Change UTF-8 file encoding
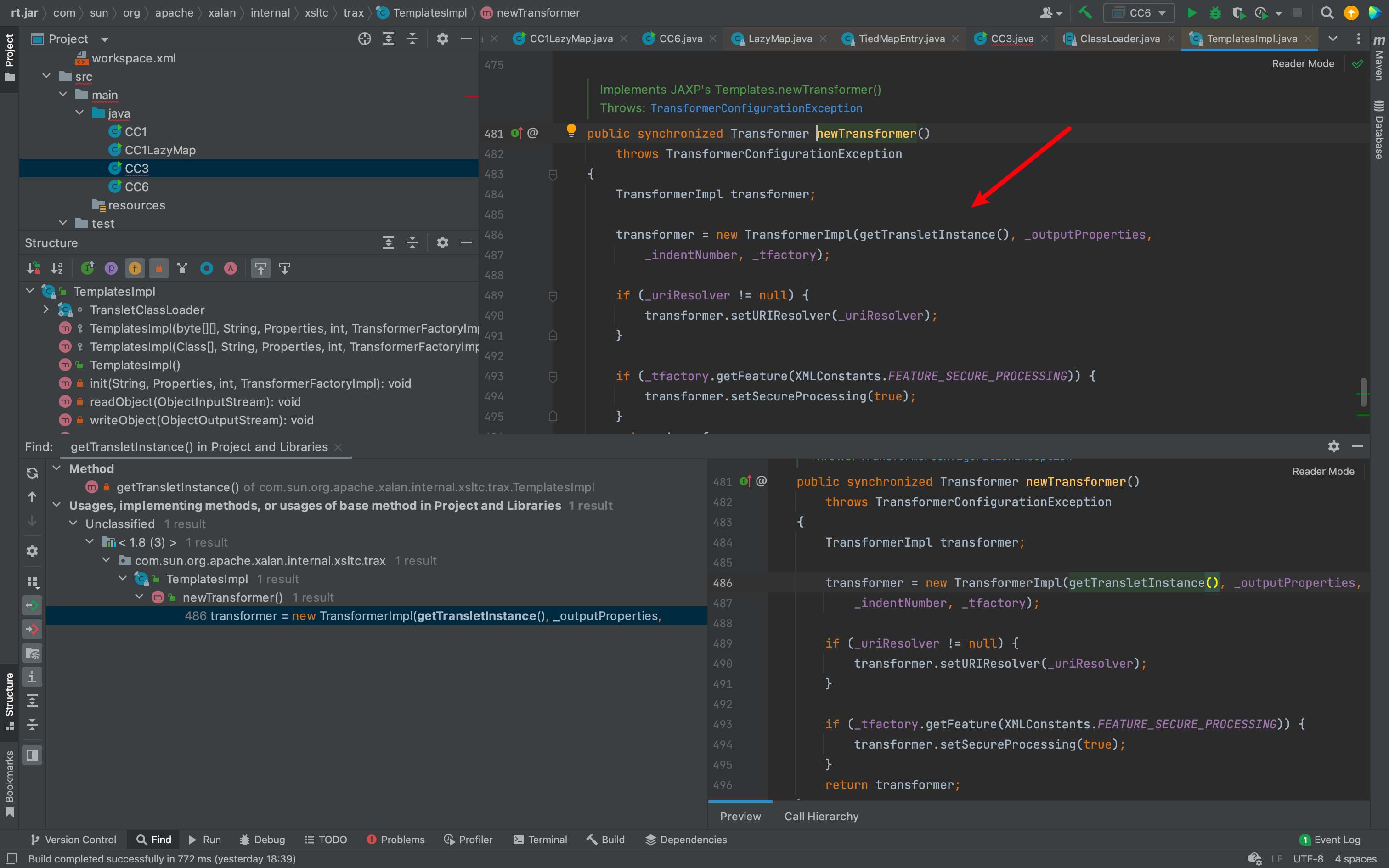Viewport: 1389px width, 868px height. 1308,859
